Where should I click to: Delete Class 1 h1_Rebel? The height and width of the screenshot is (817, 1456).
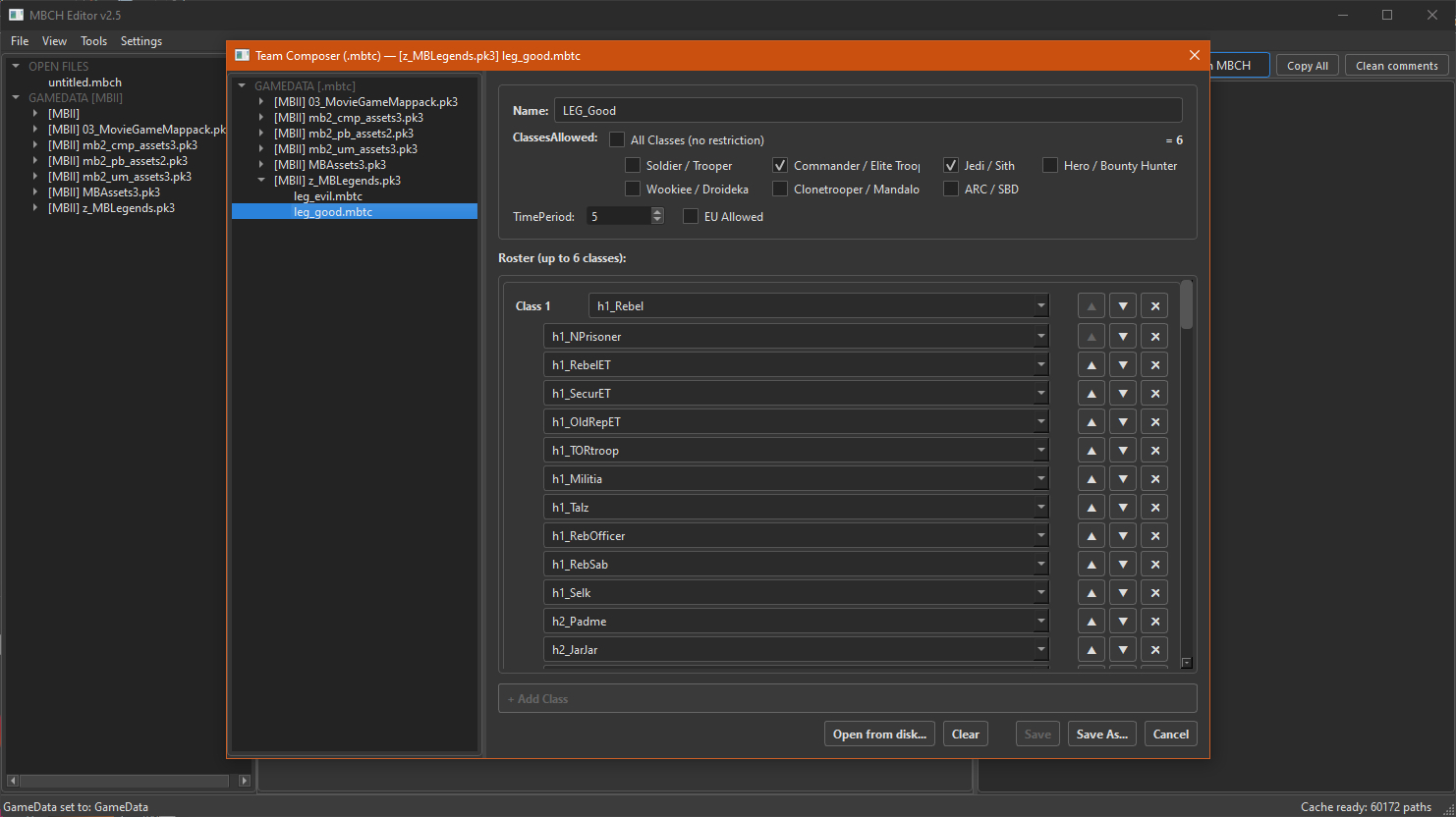click(1155, 305)
